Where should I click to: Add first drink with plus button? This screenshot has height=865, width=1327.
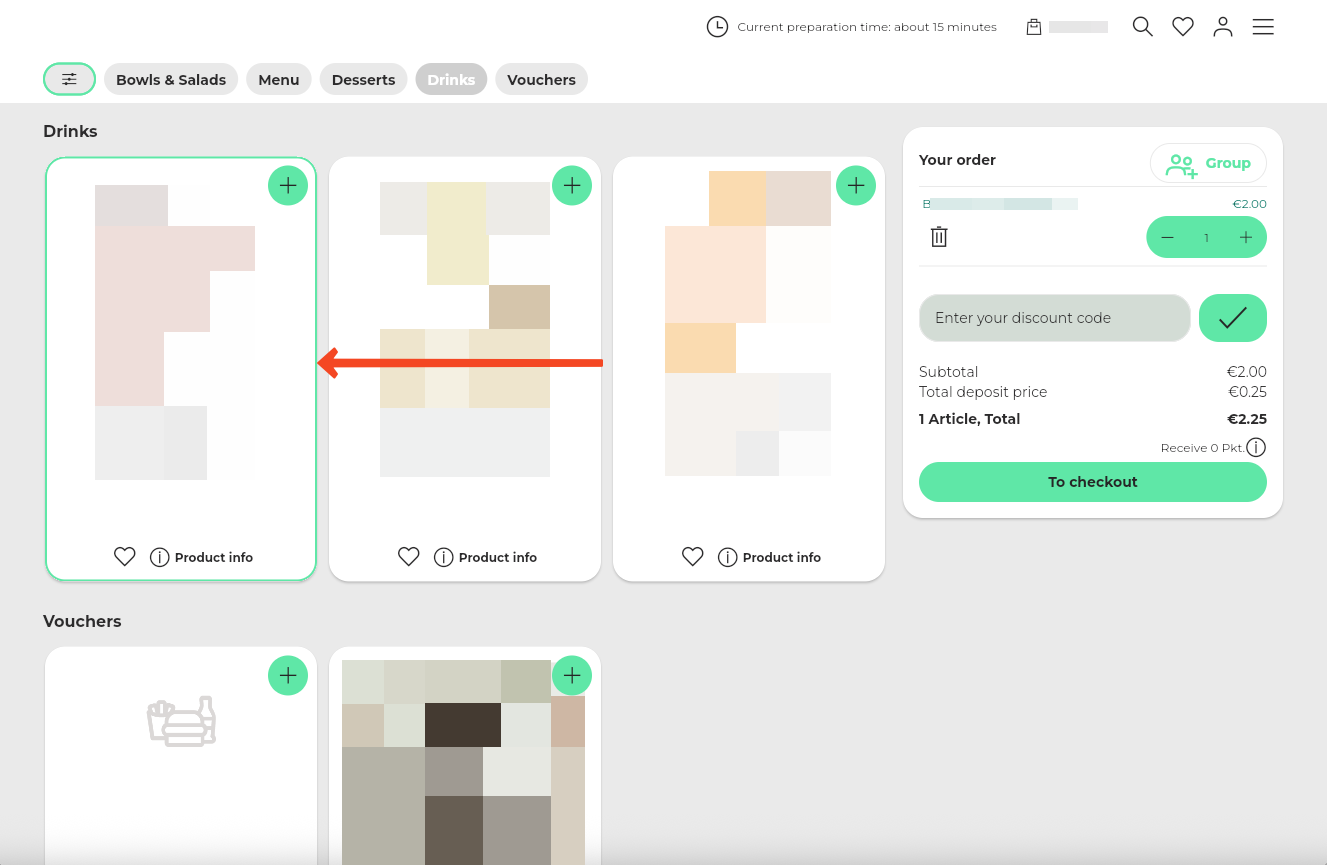288,185
